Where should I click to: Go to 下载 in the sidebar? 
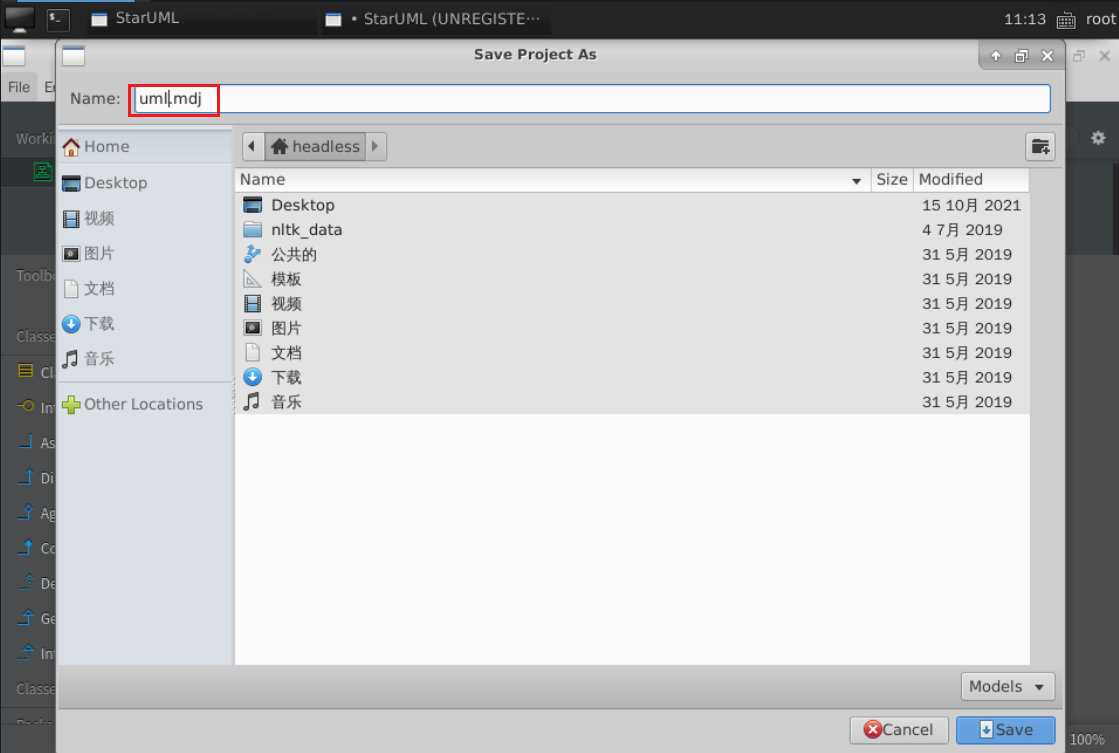145,323
